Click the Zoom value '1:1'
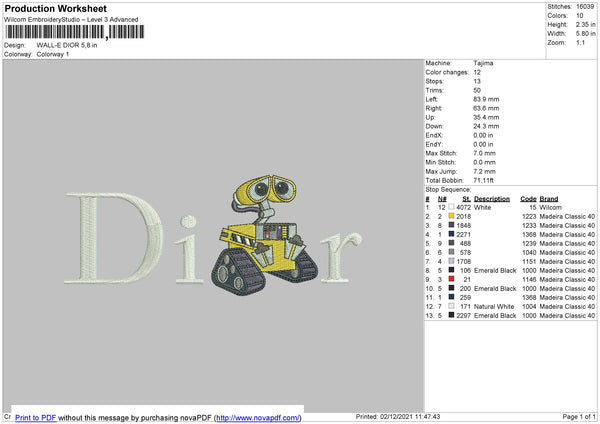Image resolution: width=600 pixels, height=424 pixels. click(x=580, y=42)
